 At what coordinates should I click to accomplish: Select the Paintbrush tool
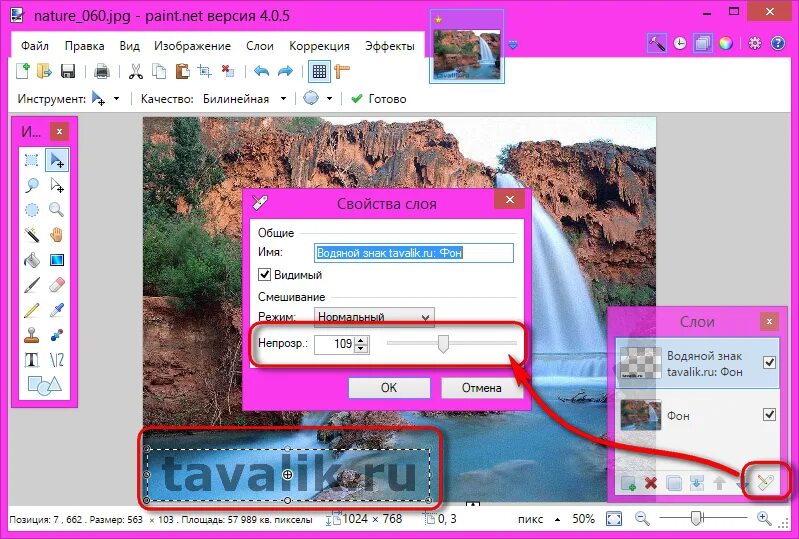coord(32,285)
